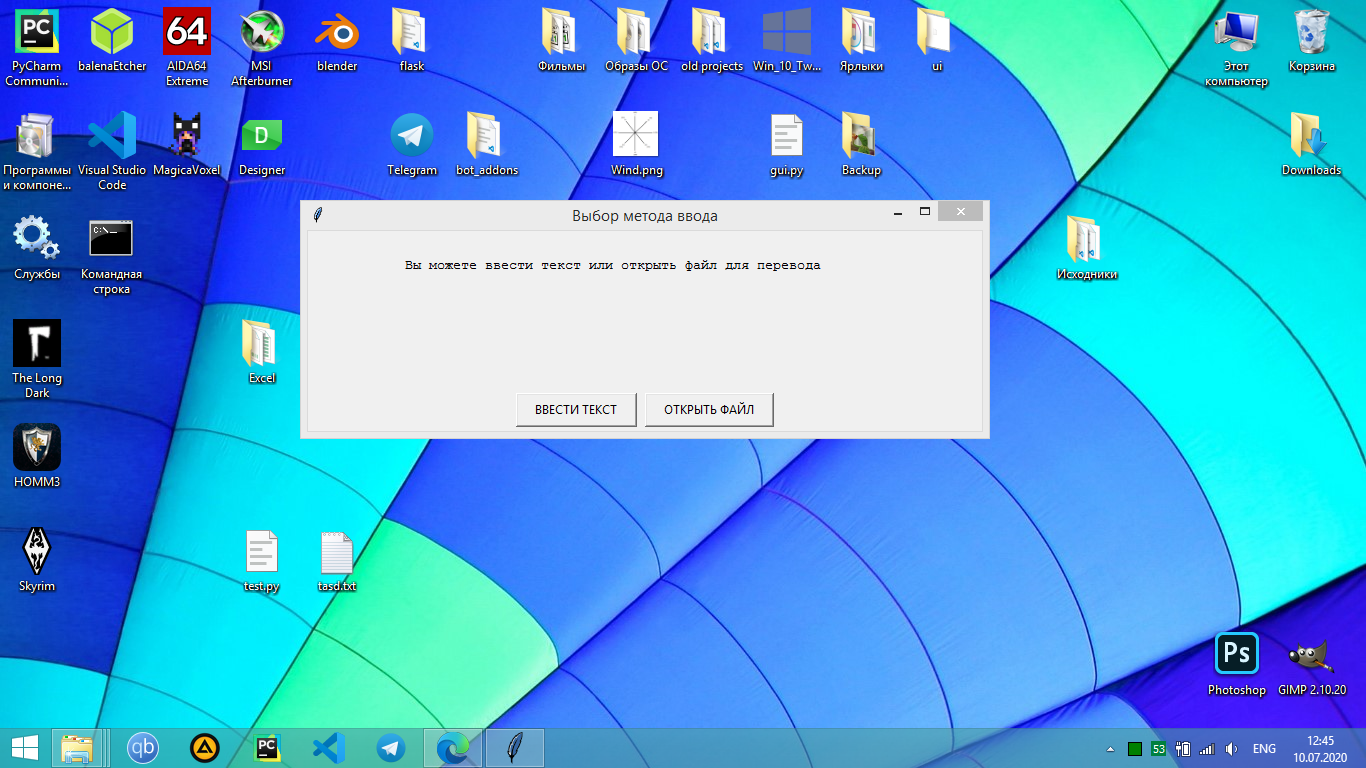Open qBittorrent from the taskbar
Viewport: 1366px width, 768px height.
coord(143,748)
